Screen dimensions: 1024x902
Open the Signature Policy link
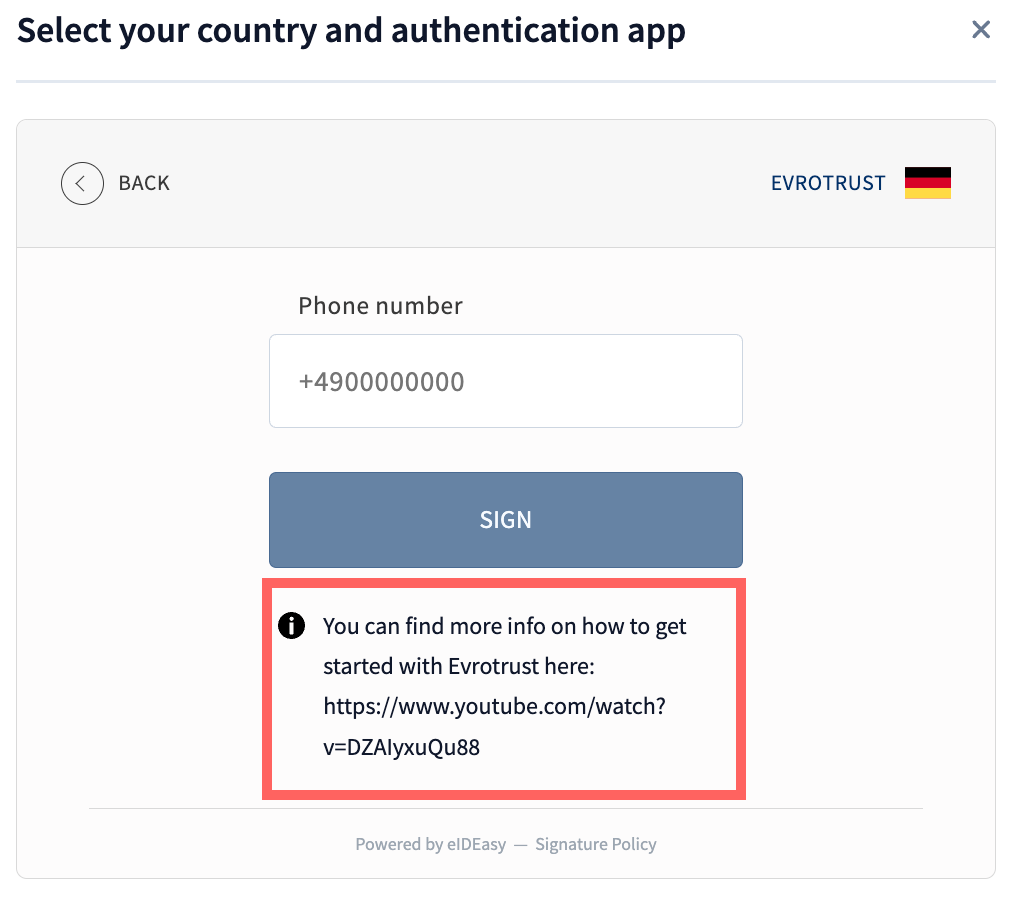596,844
